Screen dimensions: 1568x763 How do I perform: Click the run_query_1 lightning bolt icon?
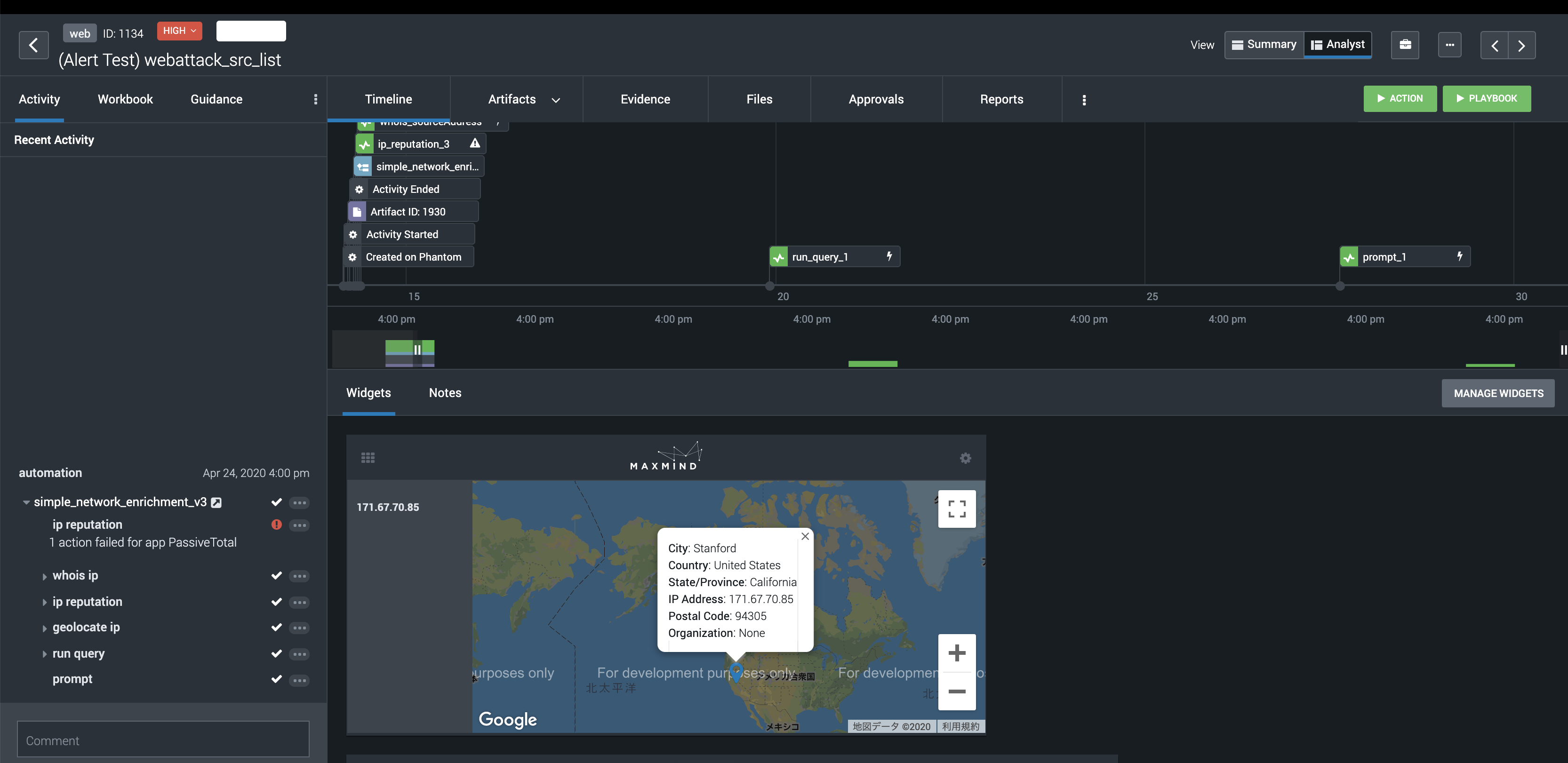point(889,256)
